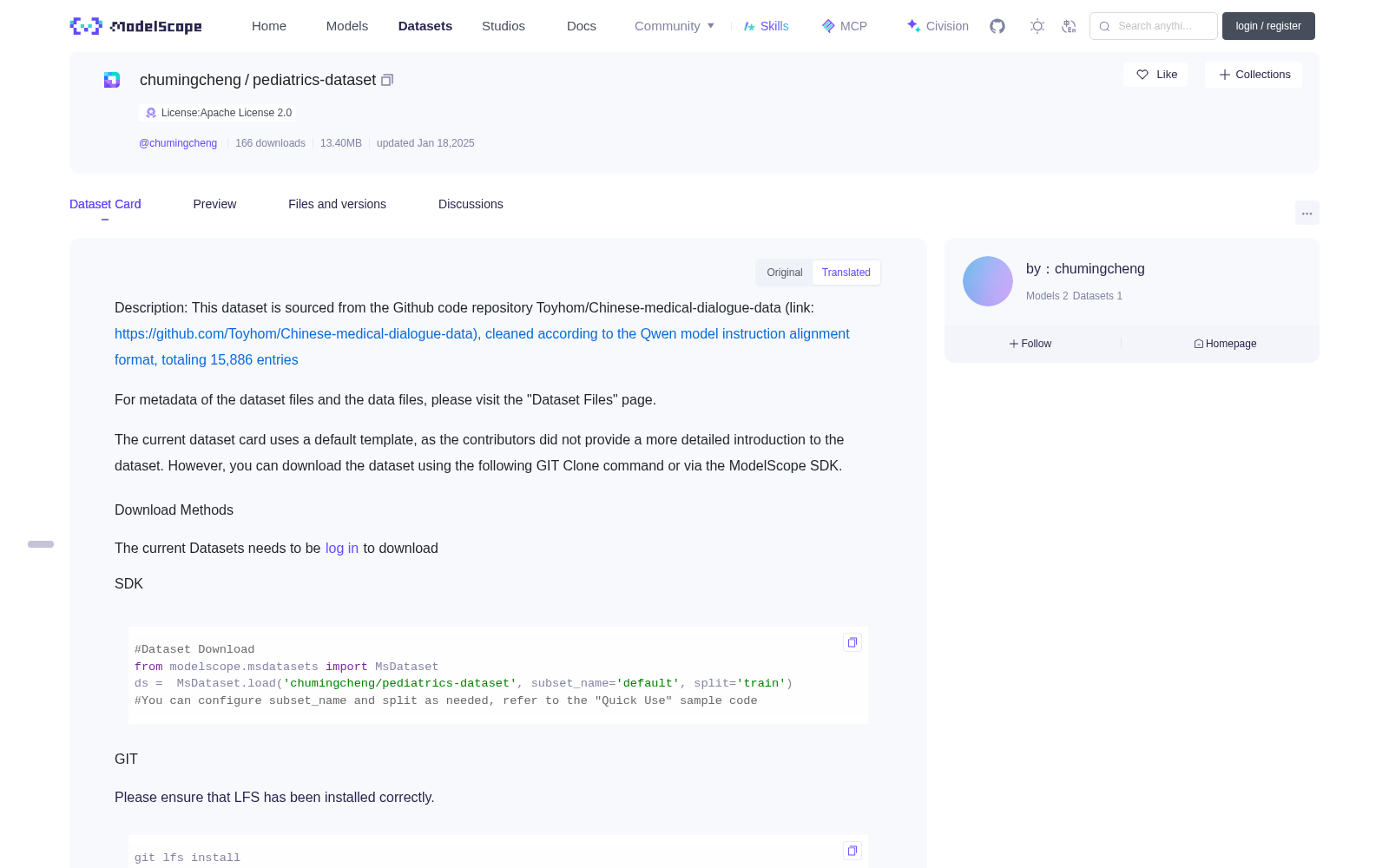Open the GitHub icon link
This screenshot has width=1389, height=868.
(997, 26)
